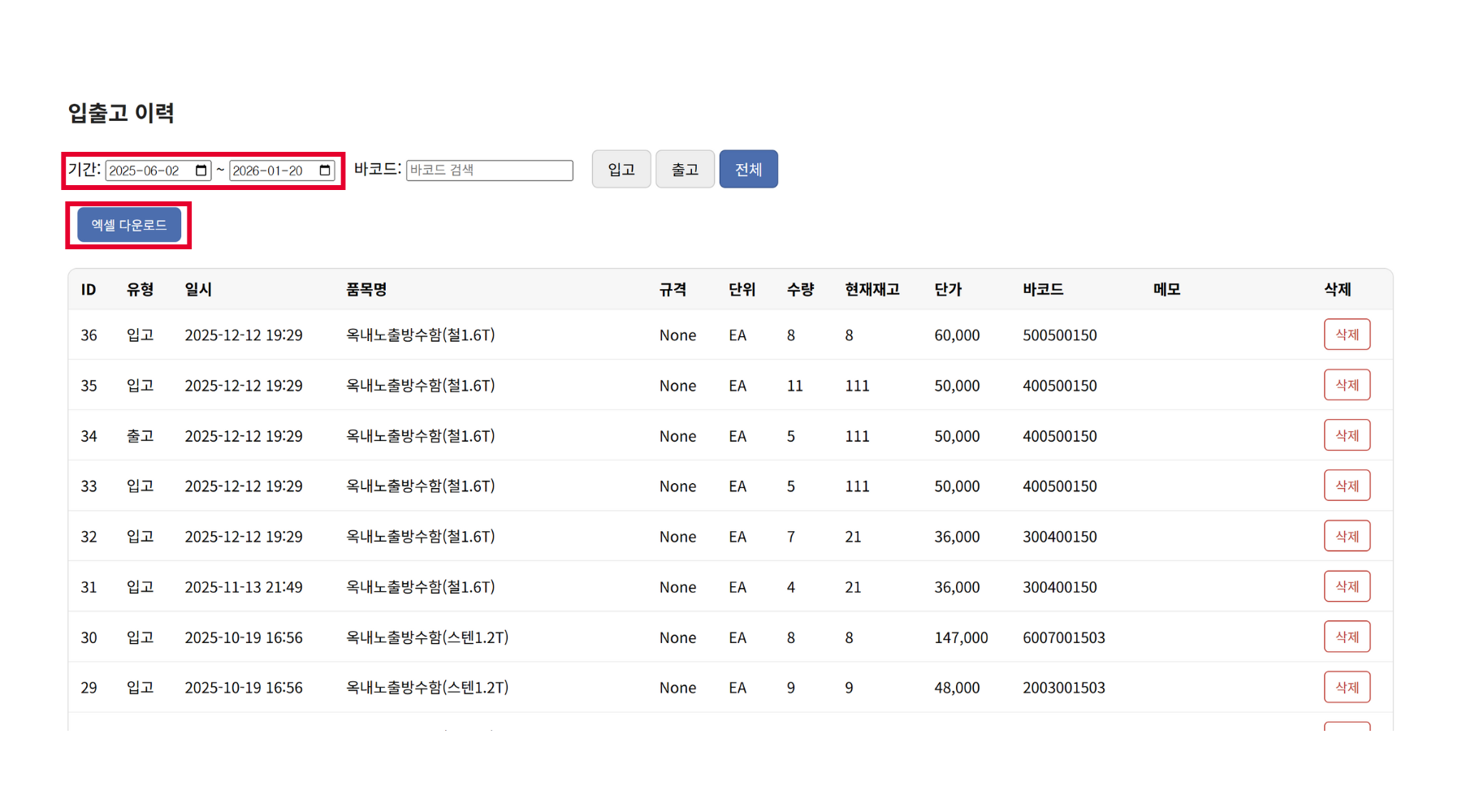Filter history by 입고 button
The image size is (1462, 812).
pos(621,169)
